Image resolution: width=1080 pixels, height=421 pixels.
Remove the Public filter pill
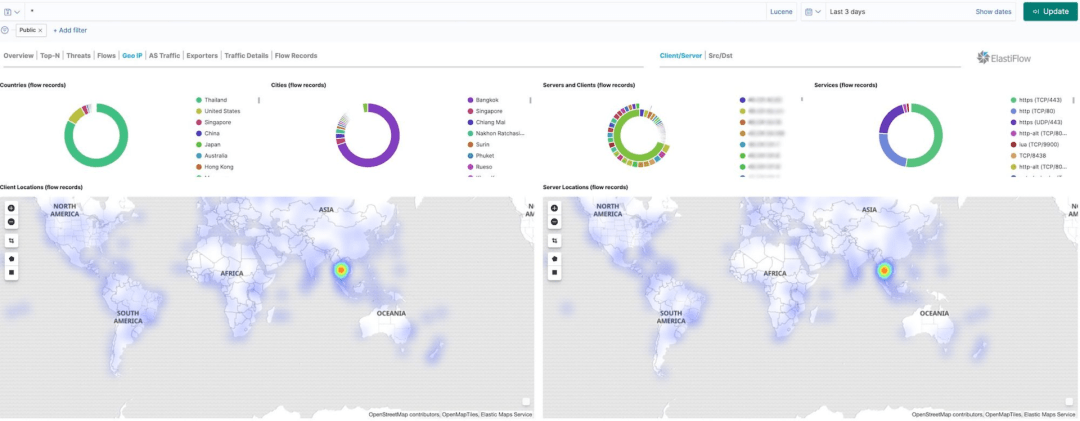(41, 30)
